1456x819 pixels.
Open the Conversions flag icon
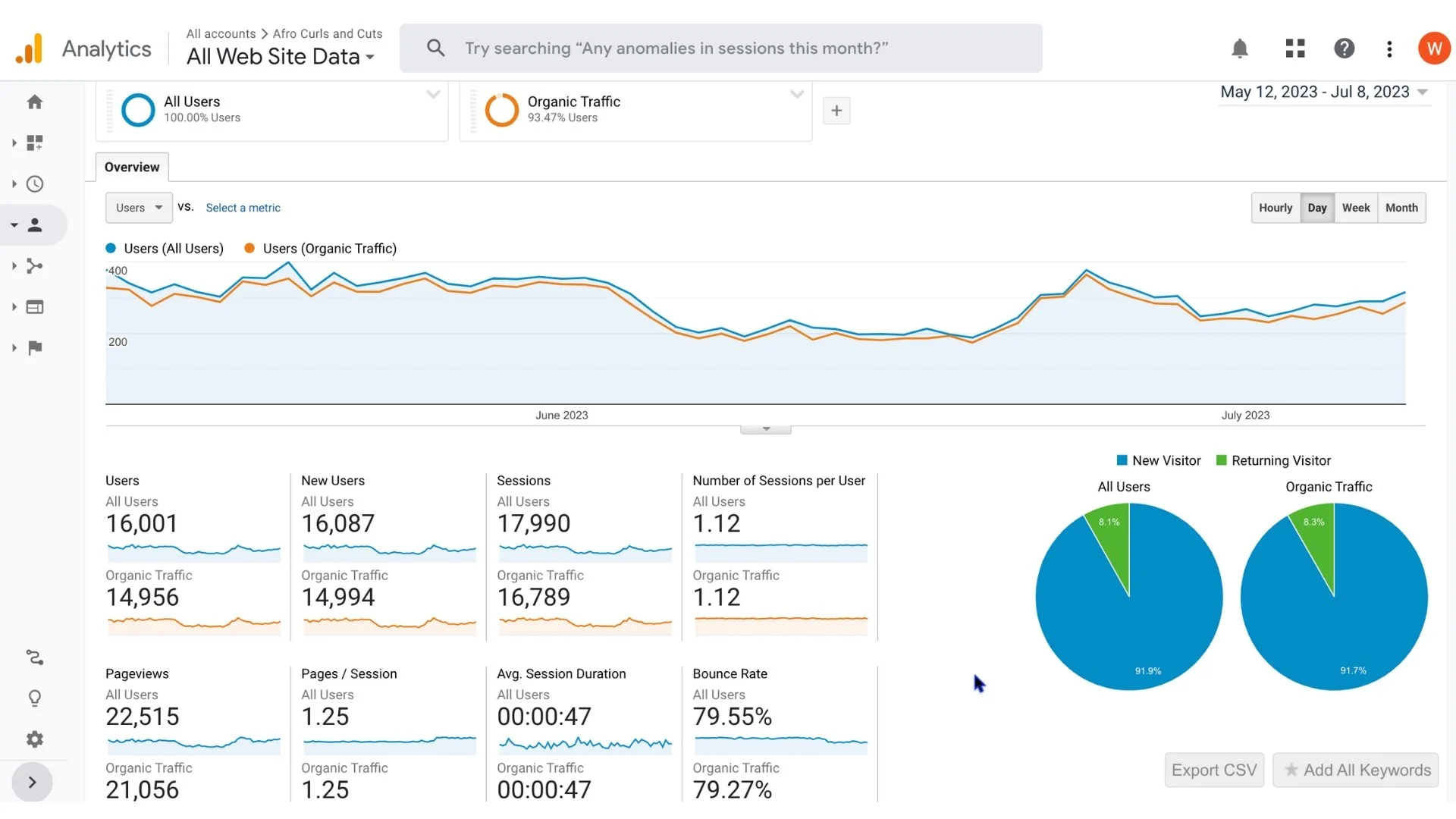[35, 348]
